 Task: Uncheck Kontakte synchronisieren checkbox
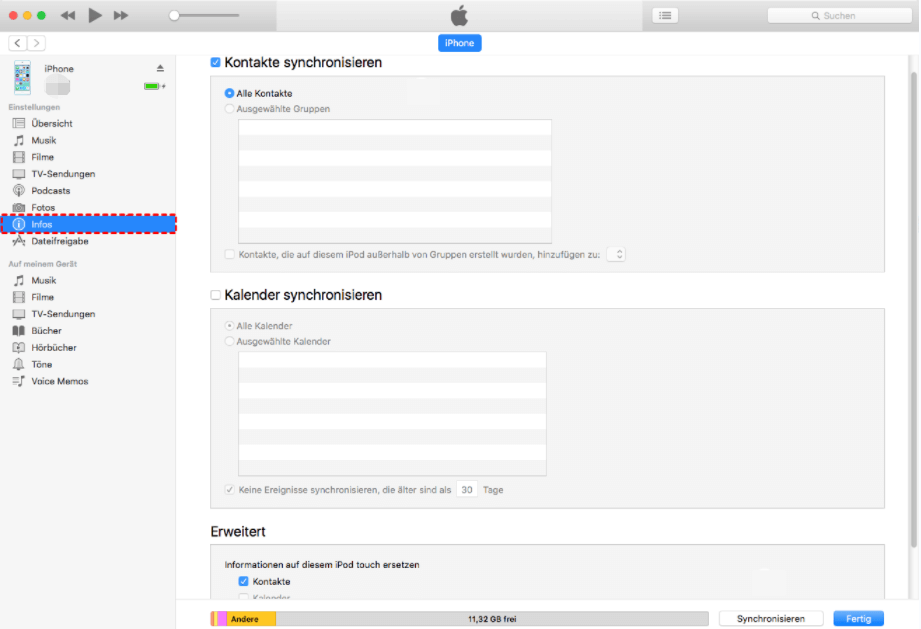pyautogui.click(x=216, y=62)
